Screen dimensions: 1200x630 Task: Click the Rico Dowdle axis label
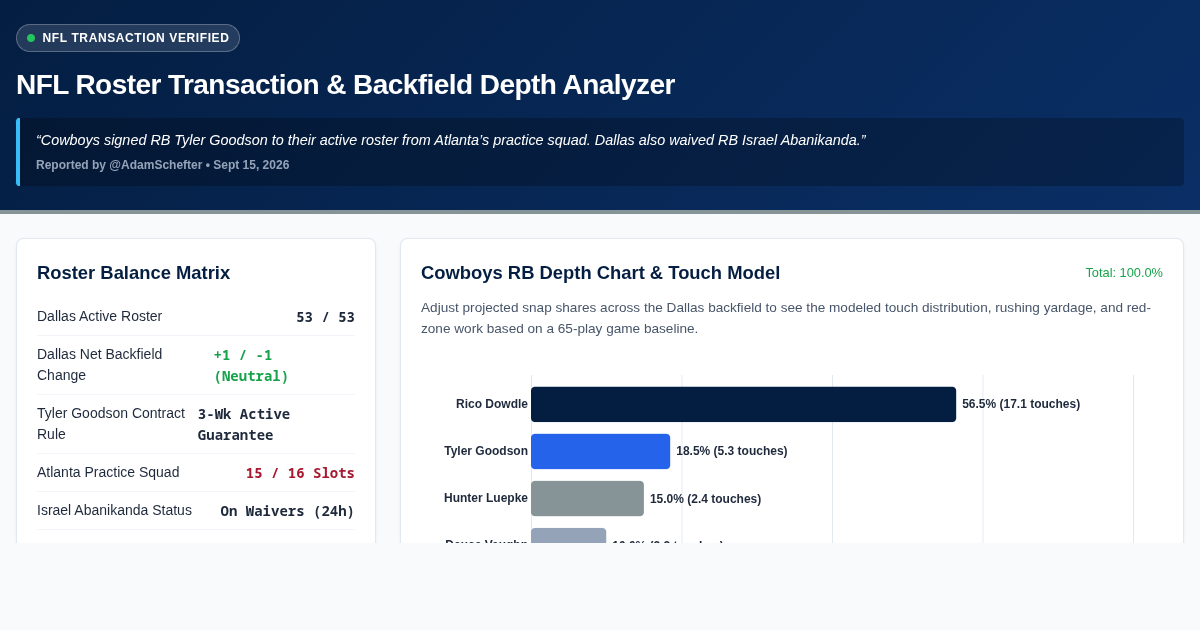pyautogui.click(x=492, y=404)
